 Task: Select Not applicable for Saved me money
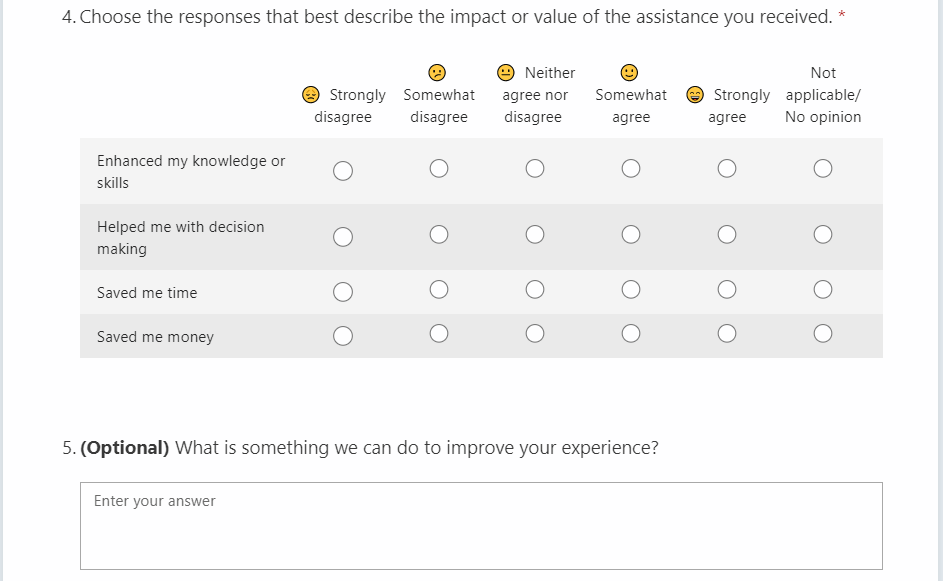[x=823, y=334]
